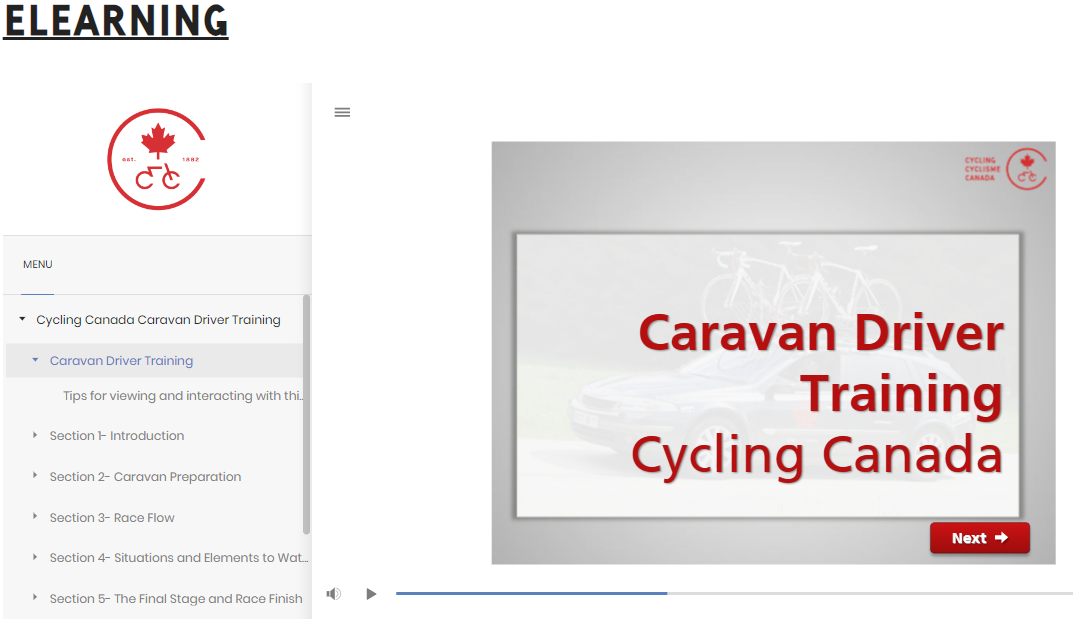Click the ELEARNING heading link

pyautogui.click(x=116, y=21)
